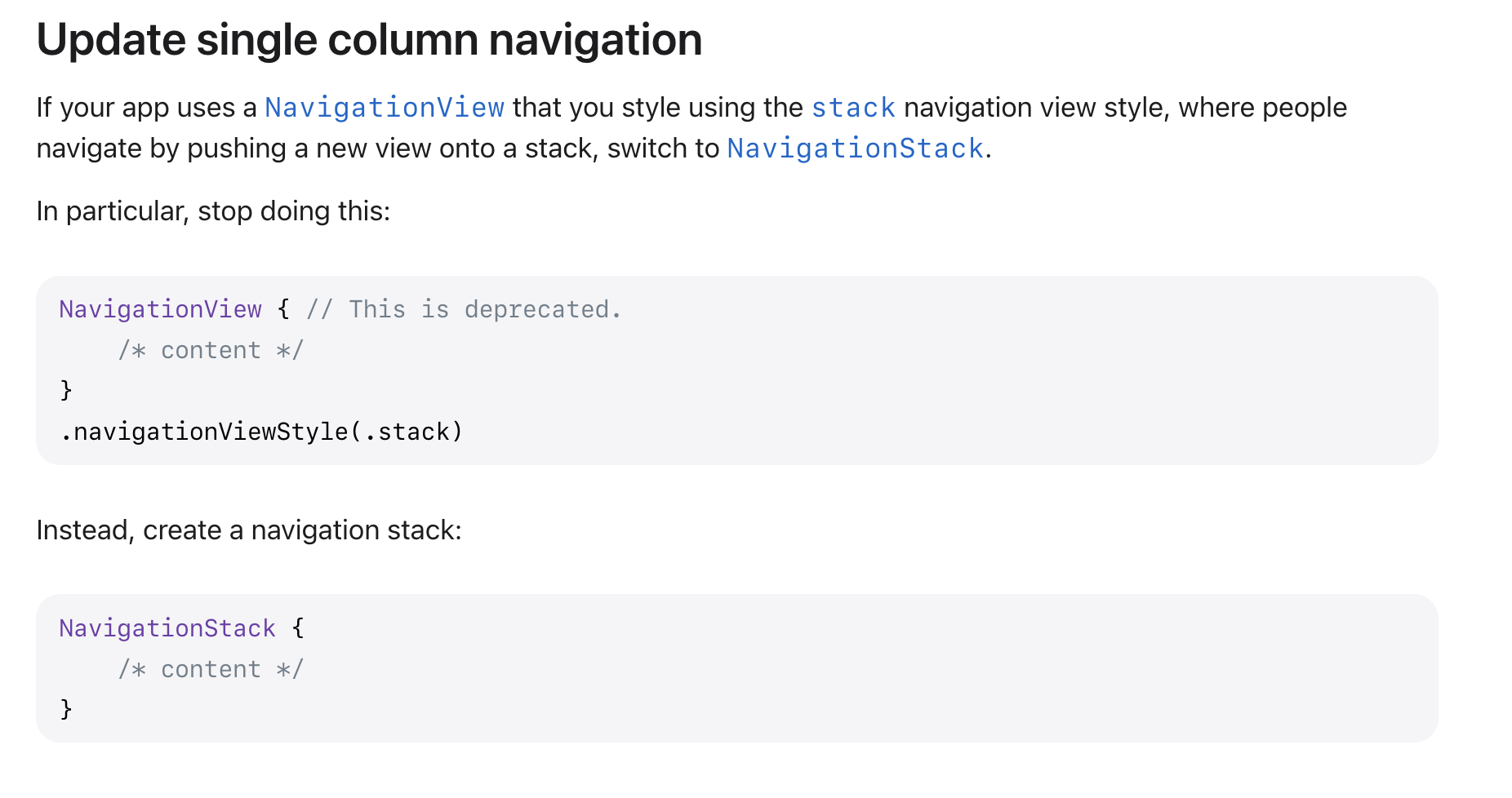Click the purple NavigationStack code token
The image size is (1512, 798).
(167, 628)
